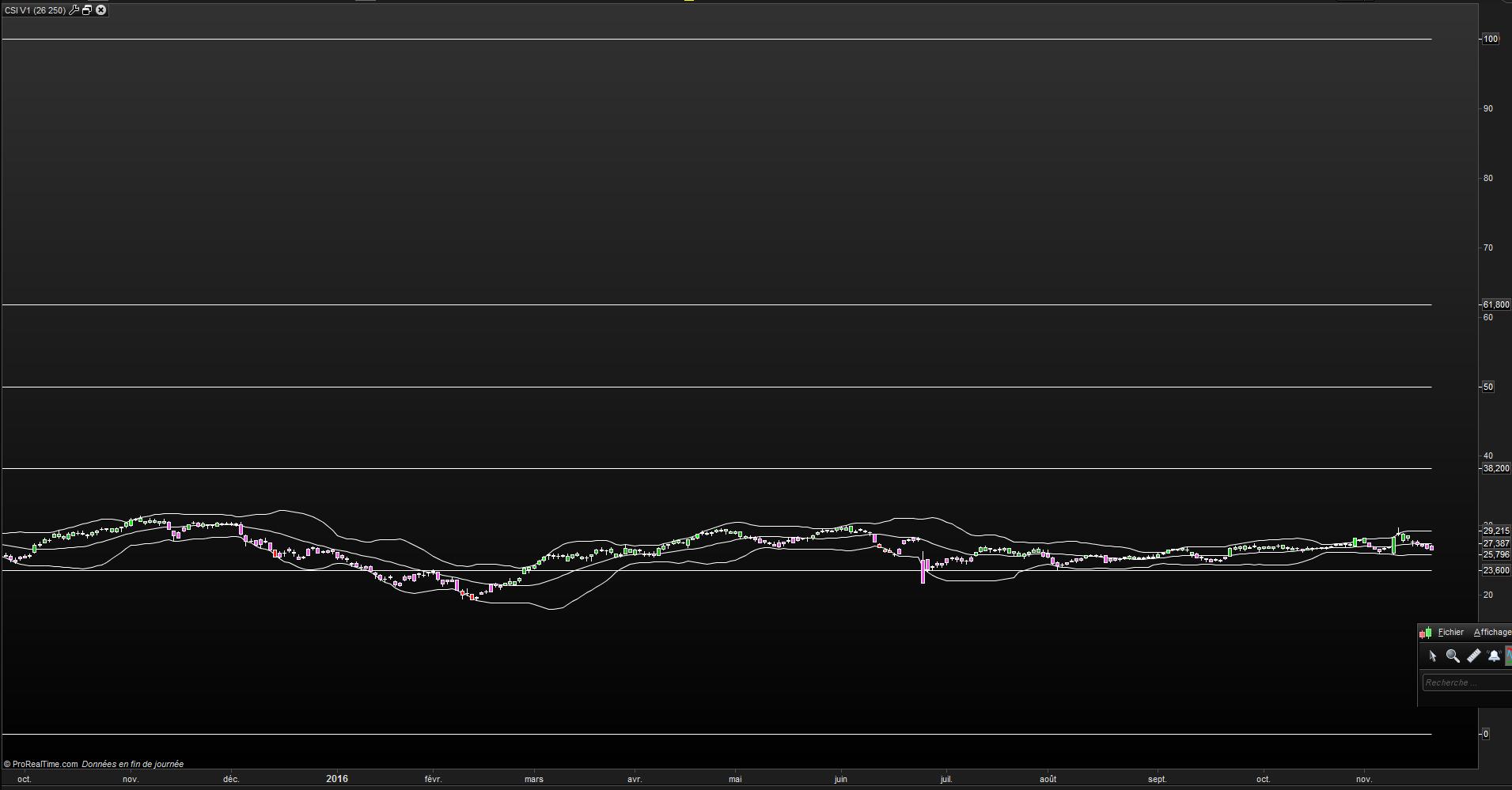Image resolution: width=1512 pixels, height=790 pixels.
Task: Select the ruler measuring tool
Action: pyautogui.click(x=1473, y=656)
